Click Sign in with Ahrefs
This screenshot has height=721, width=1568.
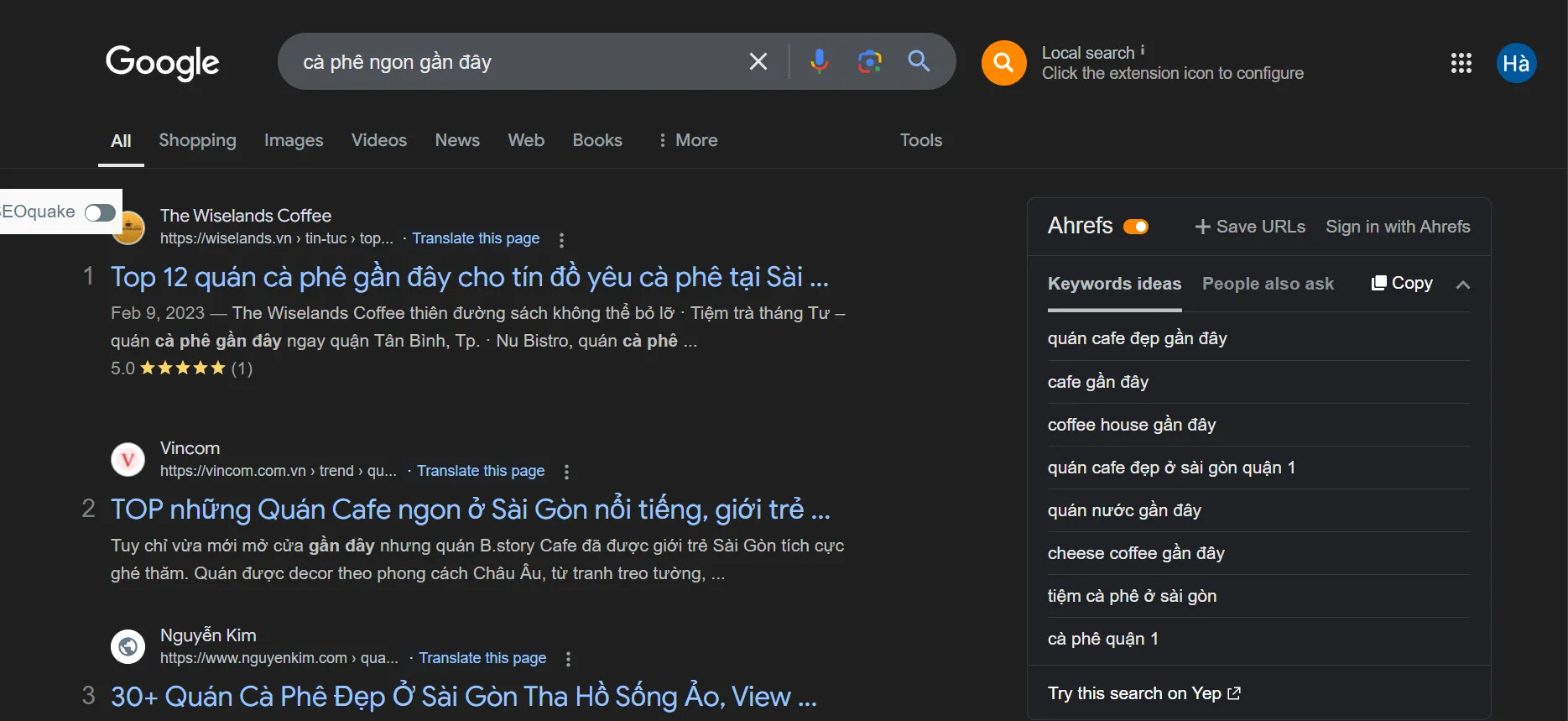[1398, 227]
